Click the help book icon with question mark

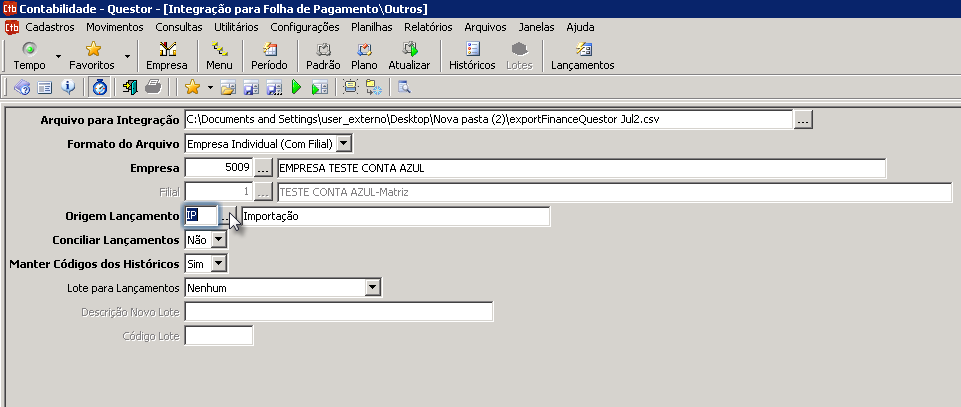click(22, 88)
